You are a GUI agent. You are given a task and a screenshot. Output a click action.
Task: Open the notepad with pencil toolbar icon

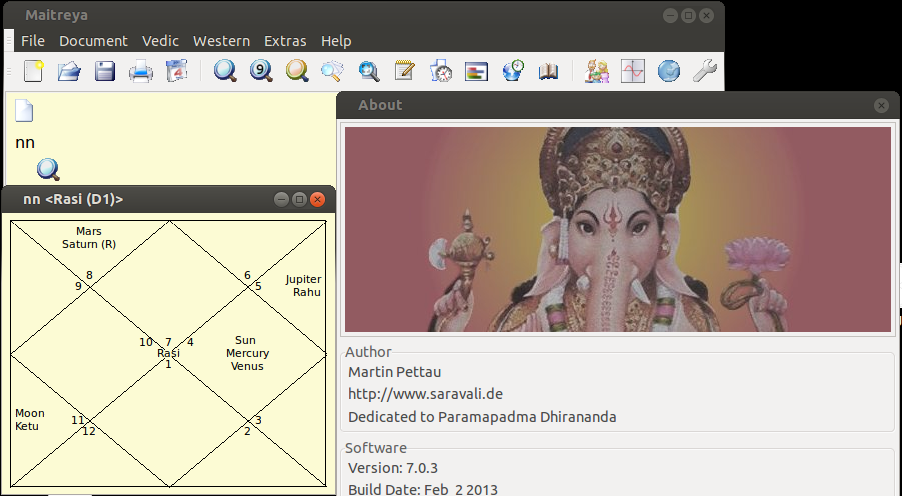[x=404, y=71]
